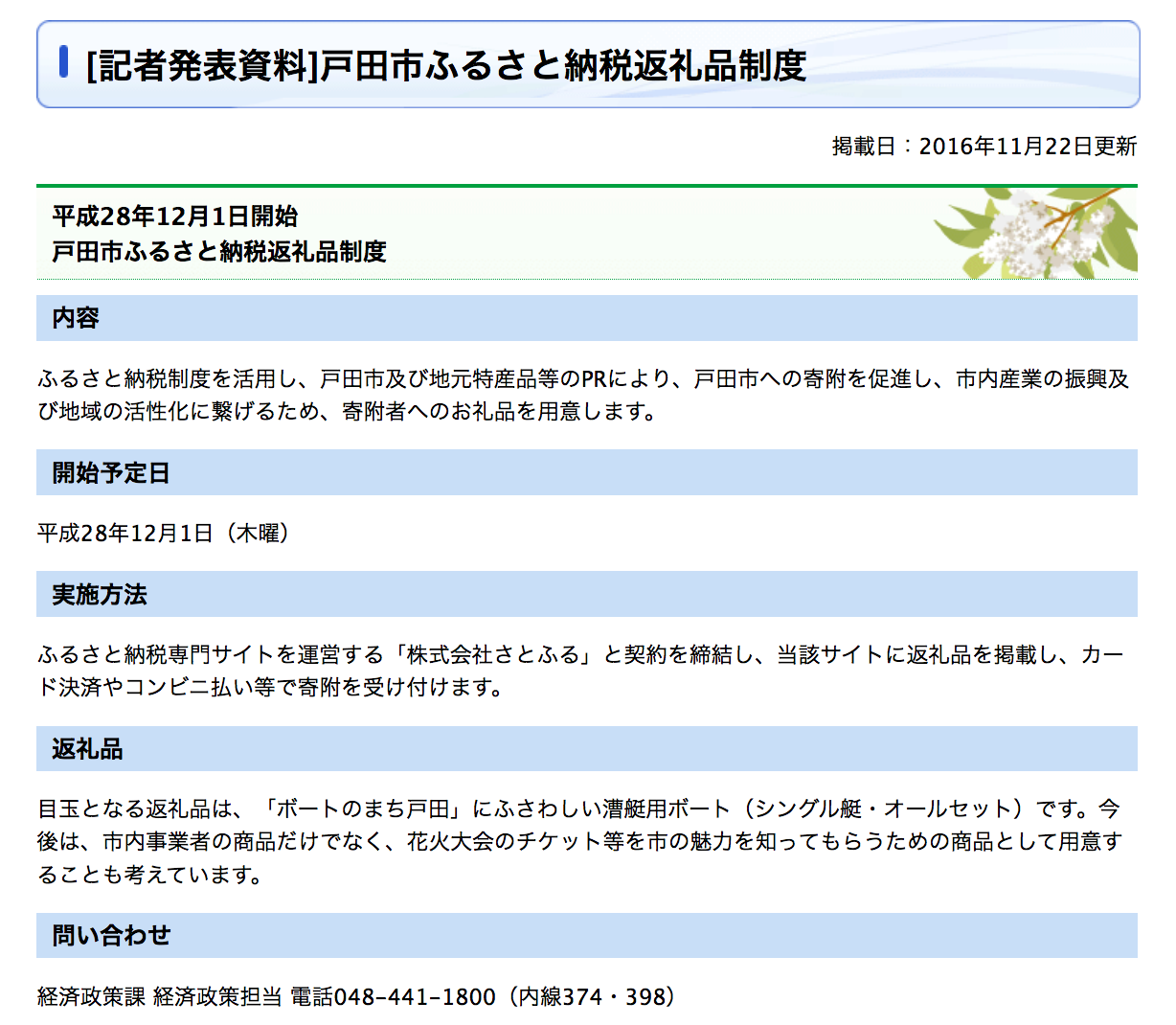Click the white flower banner image

(1035, 233)
